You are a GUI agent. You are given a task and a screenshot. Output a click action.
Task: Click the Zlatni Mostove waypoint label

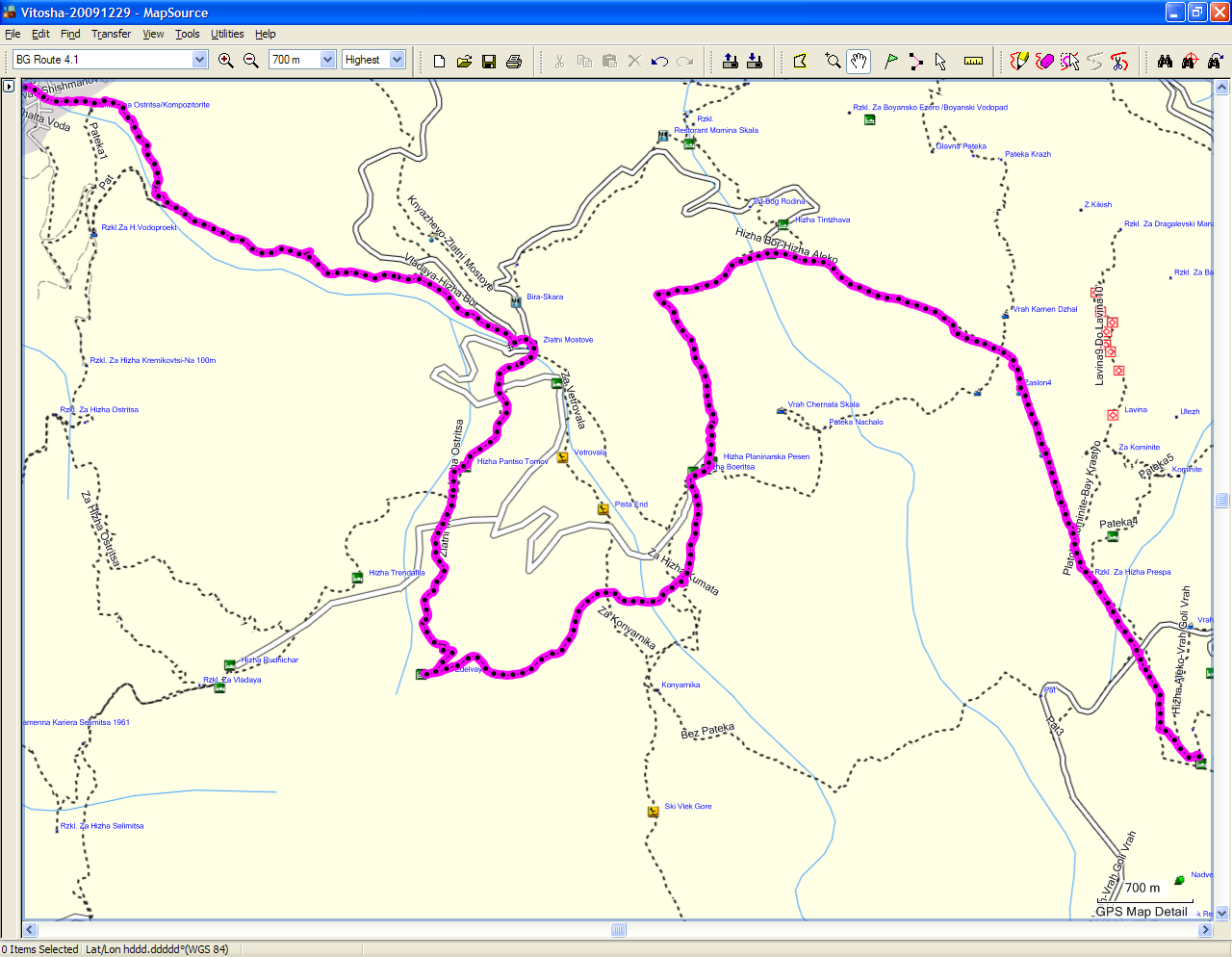pyautogui.click(x=568, y=340)
